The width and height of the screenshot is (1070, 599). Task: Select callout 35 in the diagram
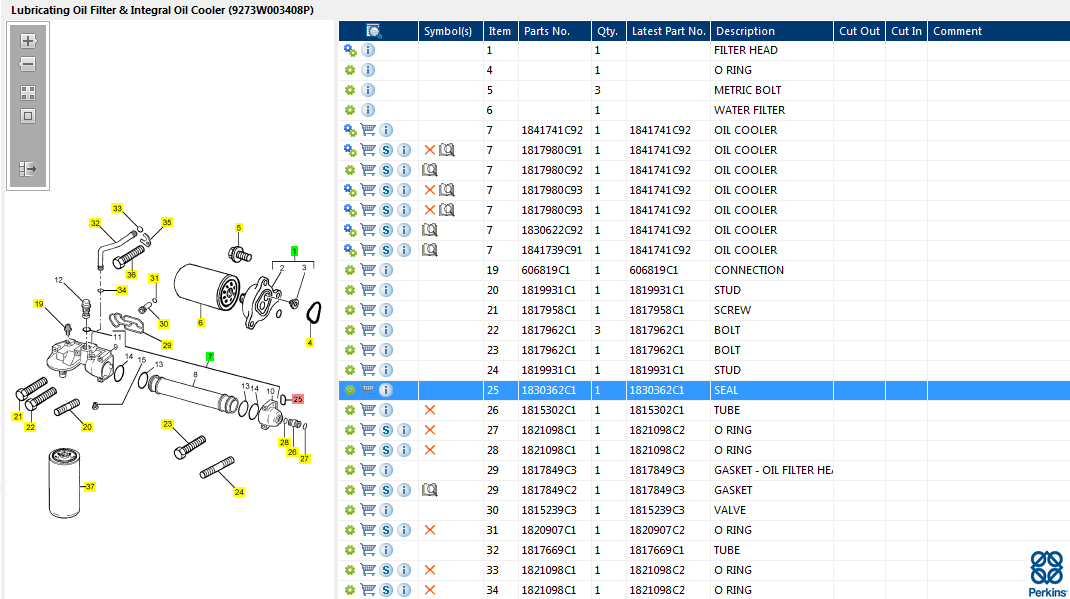click(x=167, y=222)
